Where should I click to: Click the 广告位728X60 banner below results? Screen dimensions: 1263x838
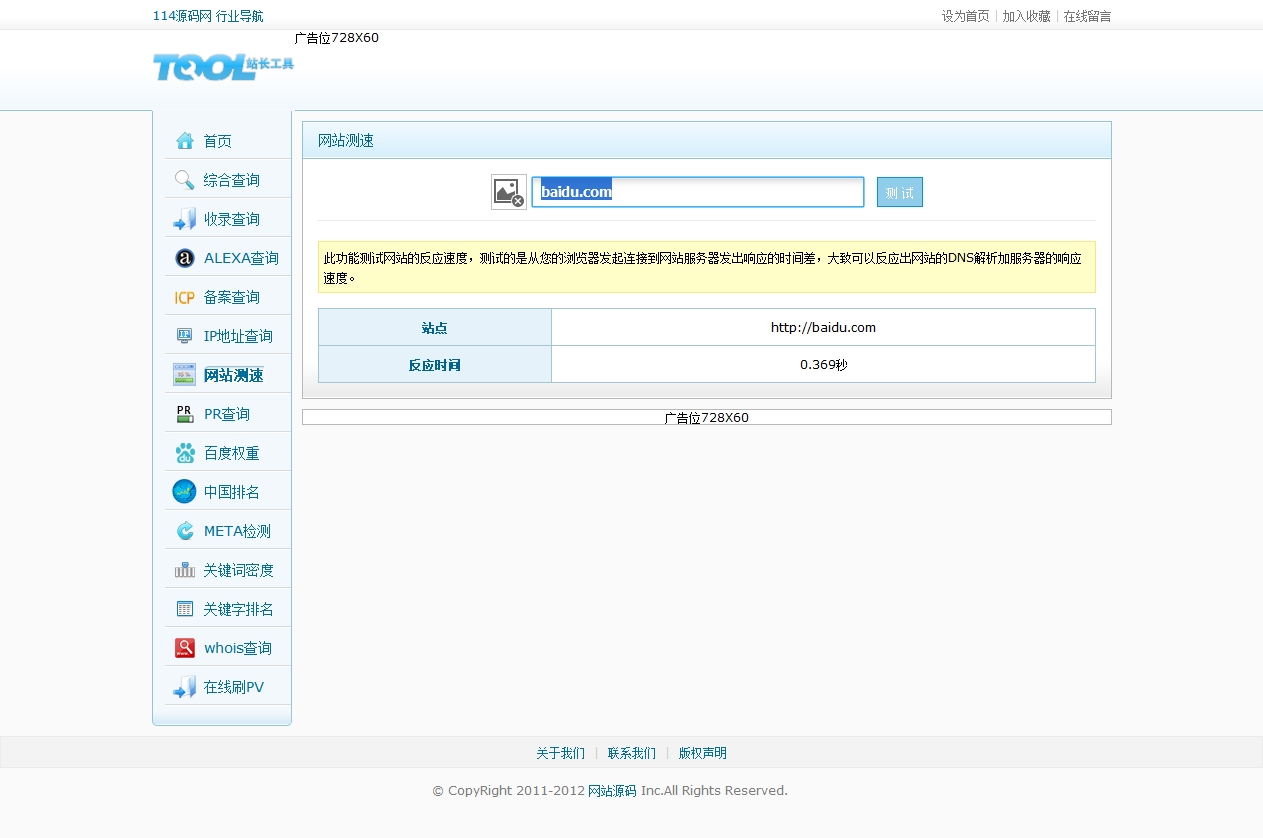(x=707, y=417)
